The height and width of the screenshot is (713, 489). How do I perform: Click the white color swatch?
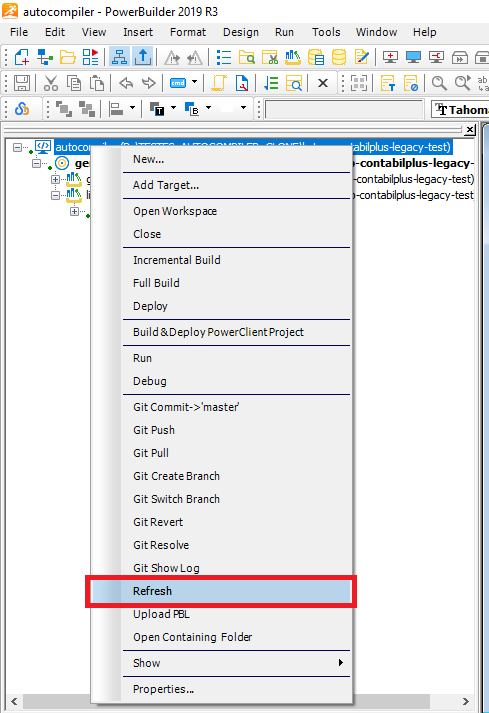(x=227, y=109)
